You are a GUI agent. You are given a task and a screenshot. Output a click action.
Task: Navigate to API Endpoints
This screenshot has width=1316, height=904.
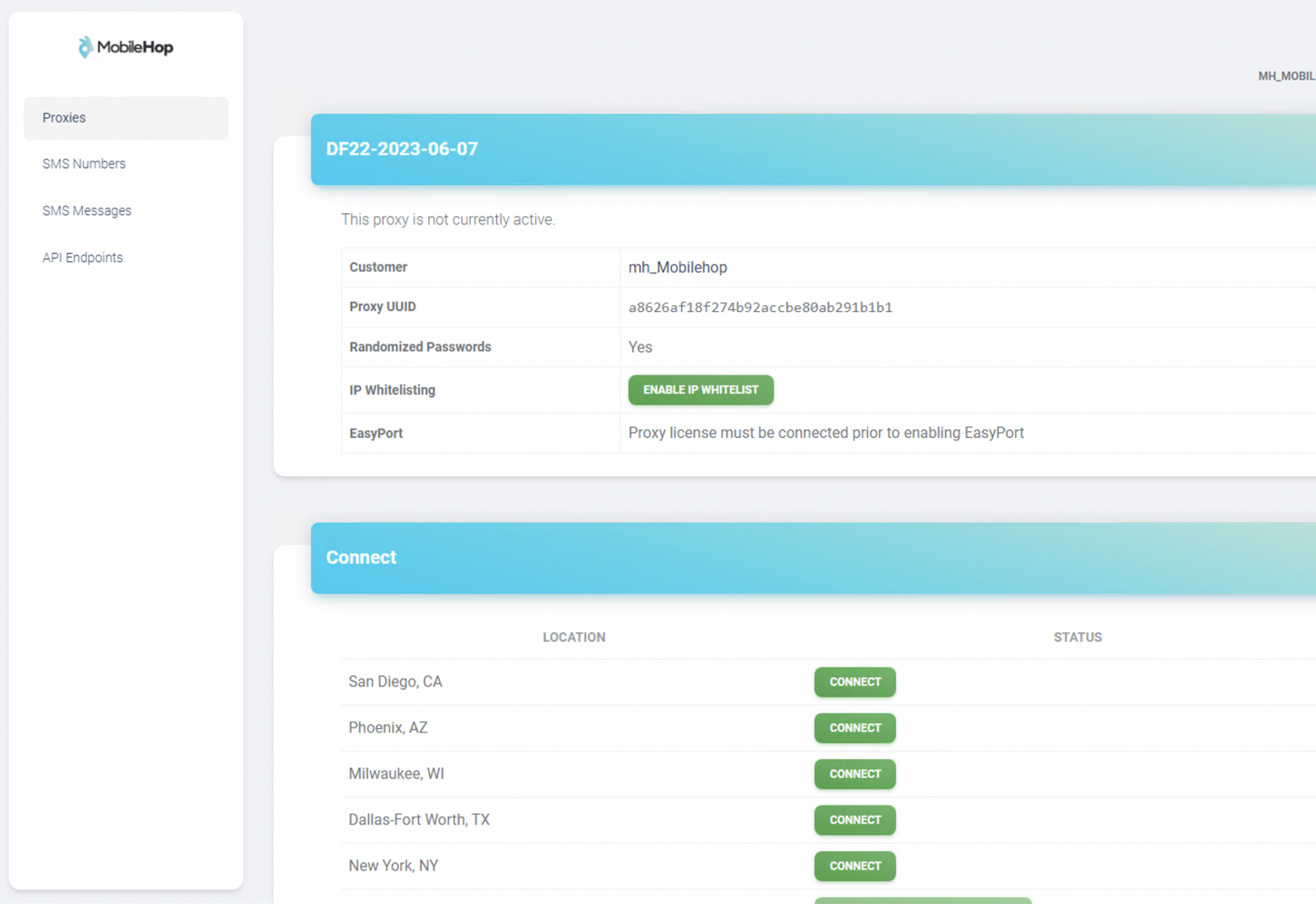[82, 258]
